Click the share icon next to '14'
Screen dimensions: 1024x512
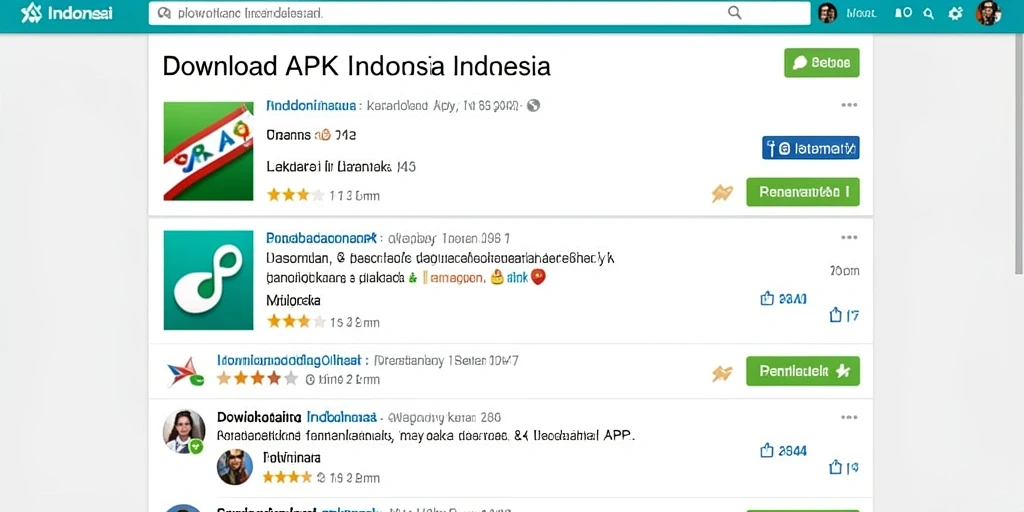pyautogui.click(x=835, y=467)
